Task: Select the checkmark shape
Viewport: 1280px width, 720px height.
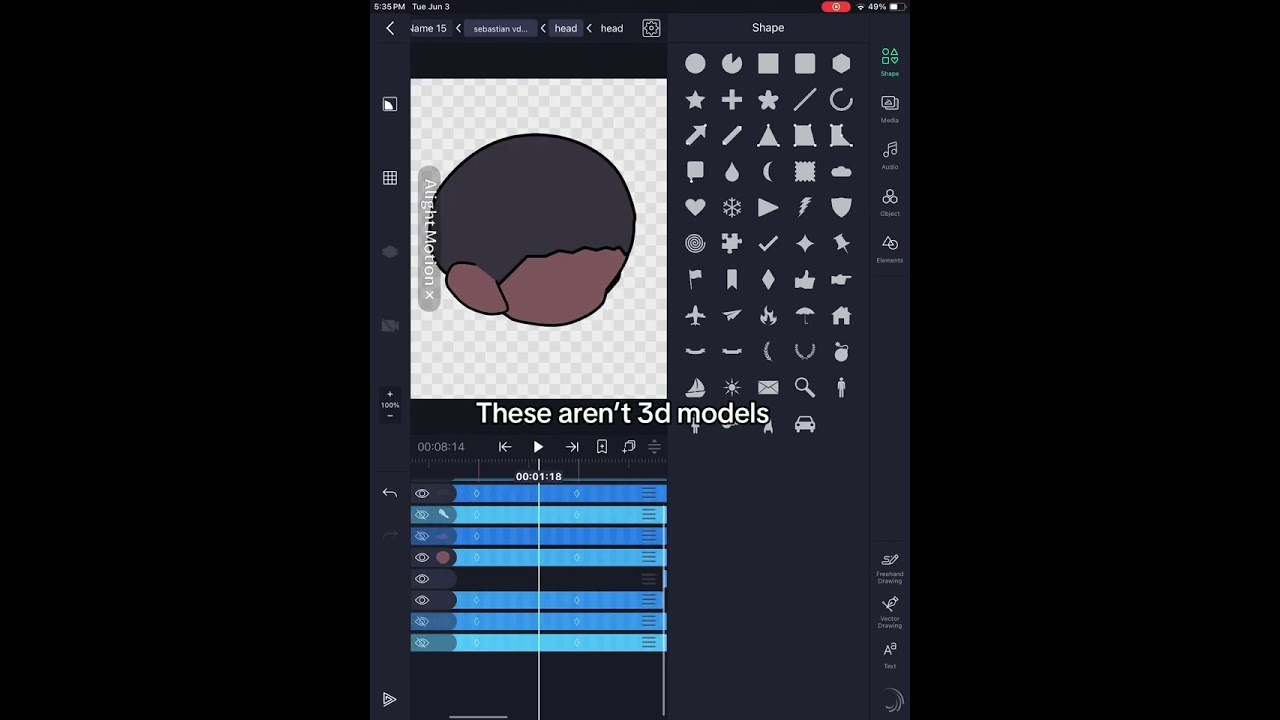Action: tap(768, 244)
